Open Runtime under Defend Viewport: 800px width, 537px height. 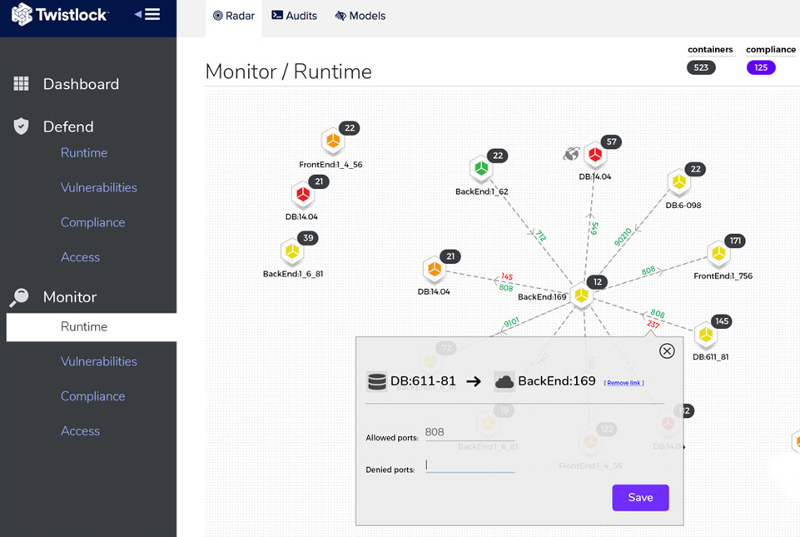point(83,153)
